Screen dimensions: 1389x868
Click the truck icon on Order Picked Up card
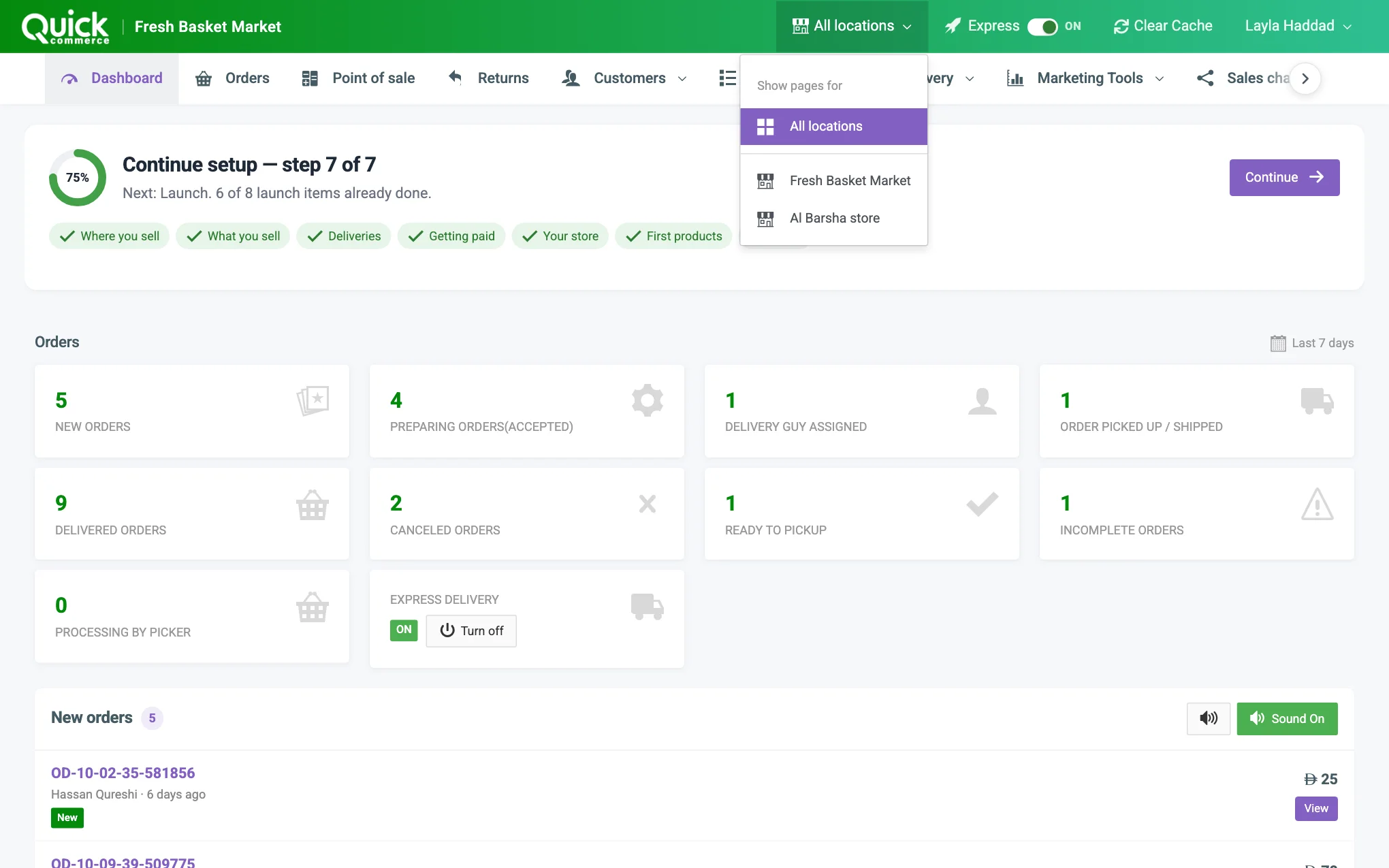[1318, 401]
